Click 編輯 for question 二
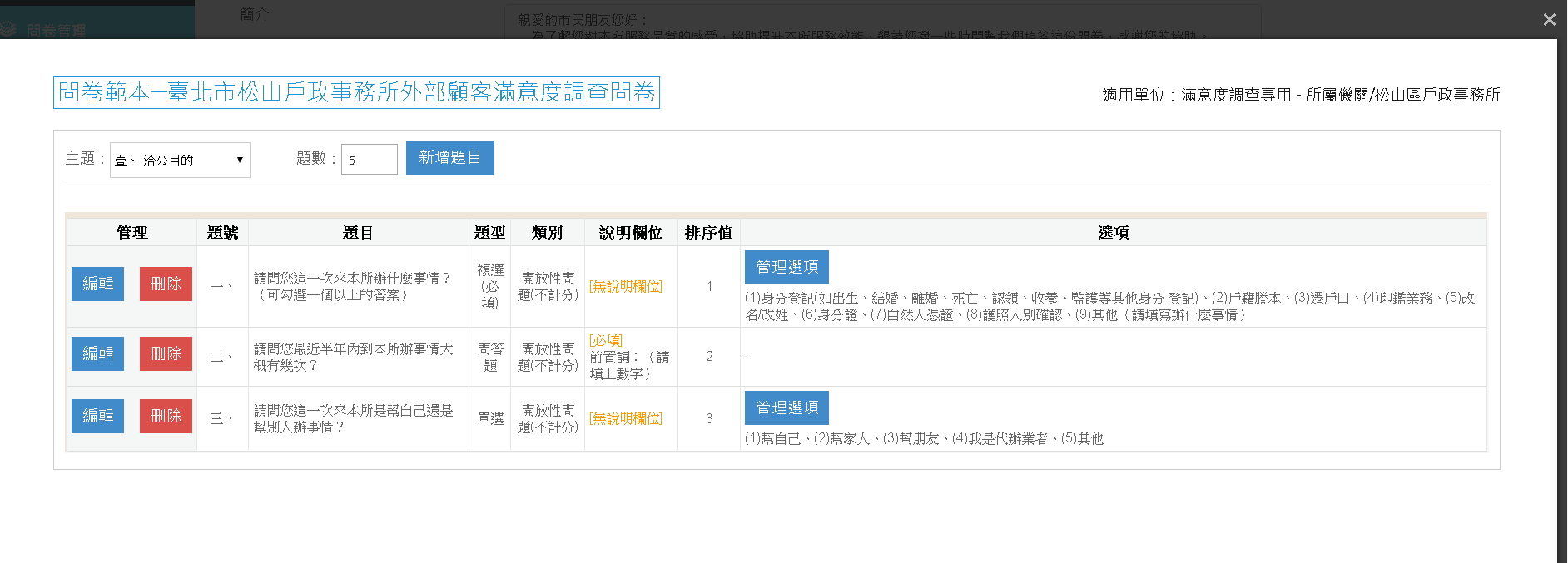The image size is (1568, 563). [x=97, y=353]
